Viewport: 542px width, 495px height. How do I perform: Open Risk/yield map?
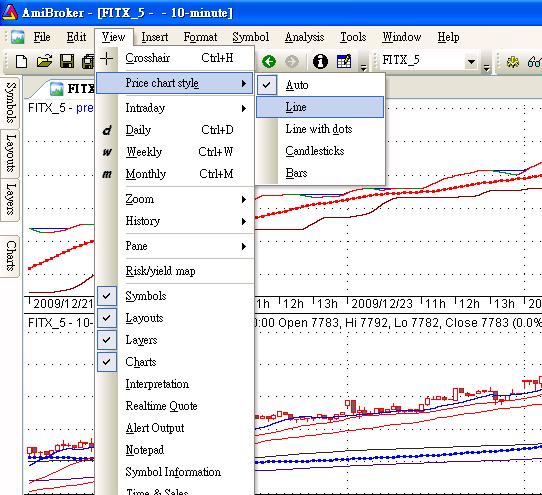(175, 271)
